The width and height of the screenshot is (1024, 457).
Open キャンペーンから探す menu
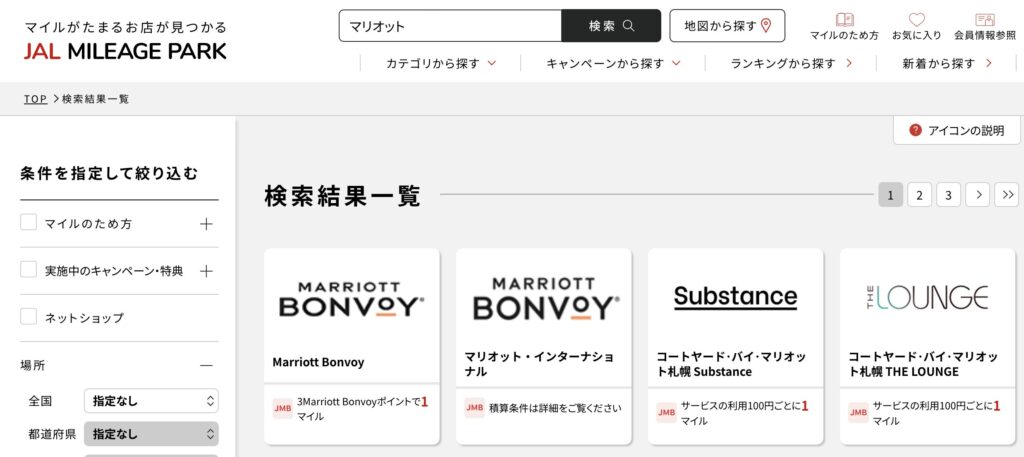pos(613,63)
